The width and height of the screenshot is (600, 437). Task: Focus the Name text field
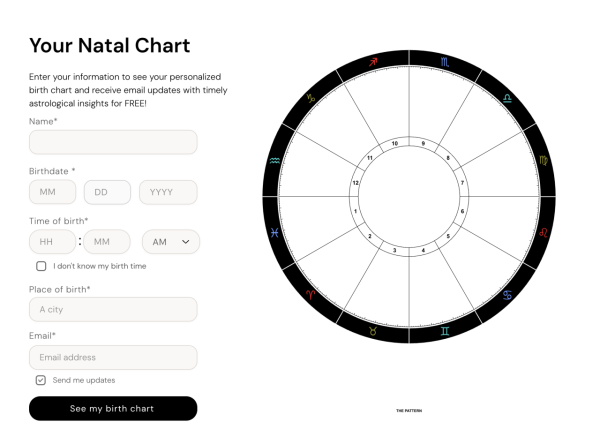(x=113, y=142)
